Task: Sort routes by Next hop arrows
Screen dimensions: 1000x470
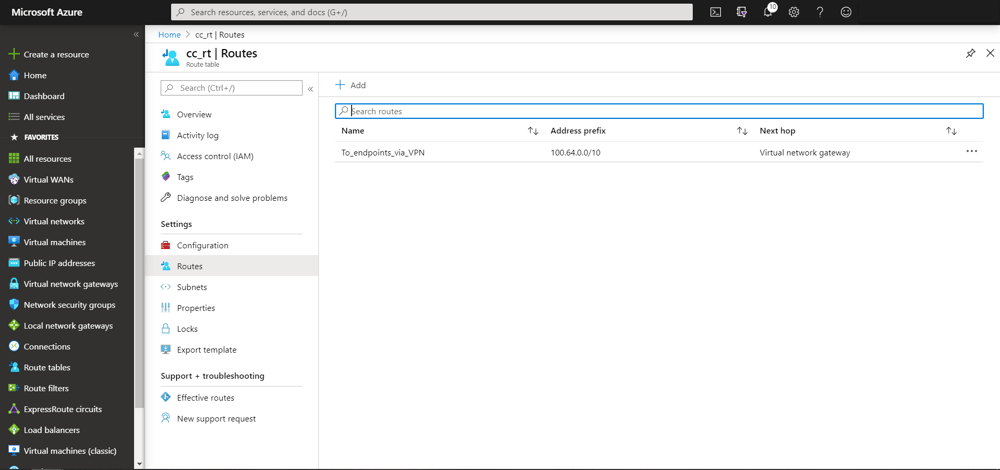Action: point(952,131)
